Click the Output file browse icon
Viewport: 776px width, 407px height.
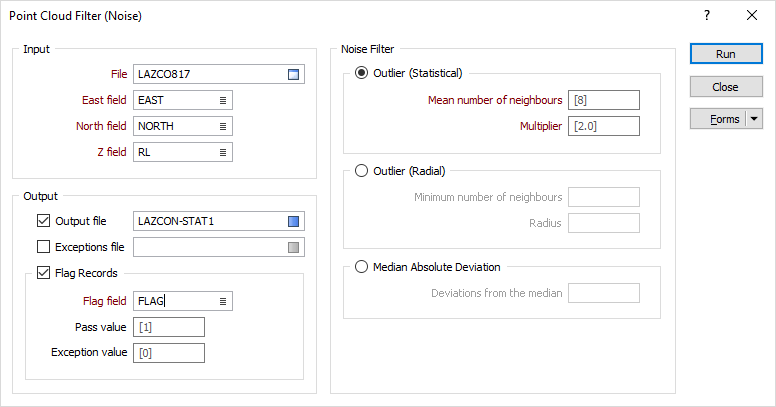293,221
